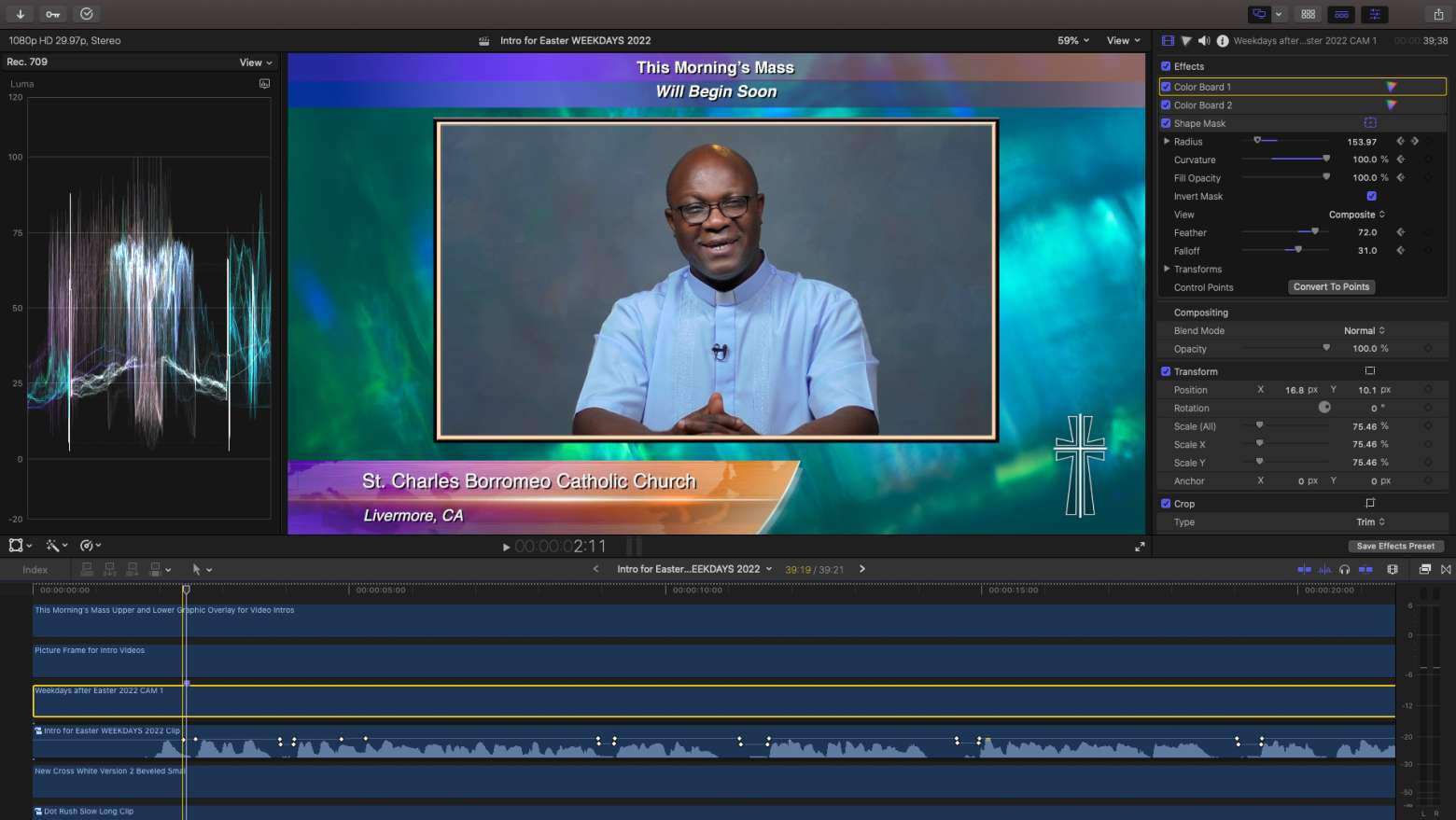Viewport: 1456px width, 820px height.
Task: Open the Keyword Editor key icon
Action: tap(53, 14)
